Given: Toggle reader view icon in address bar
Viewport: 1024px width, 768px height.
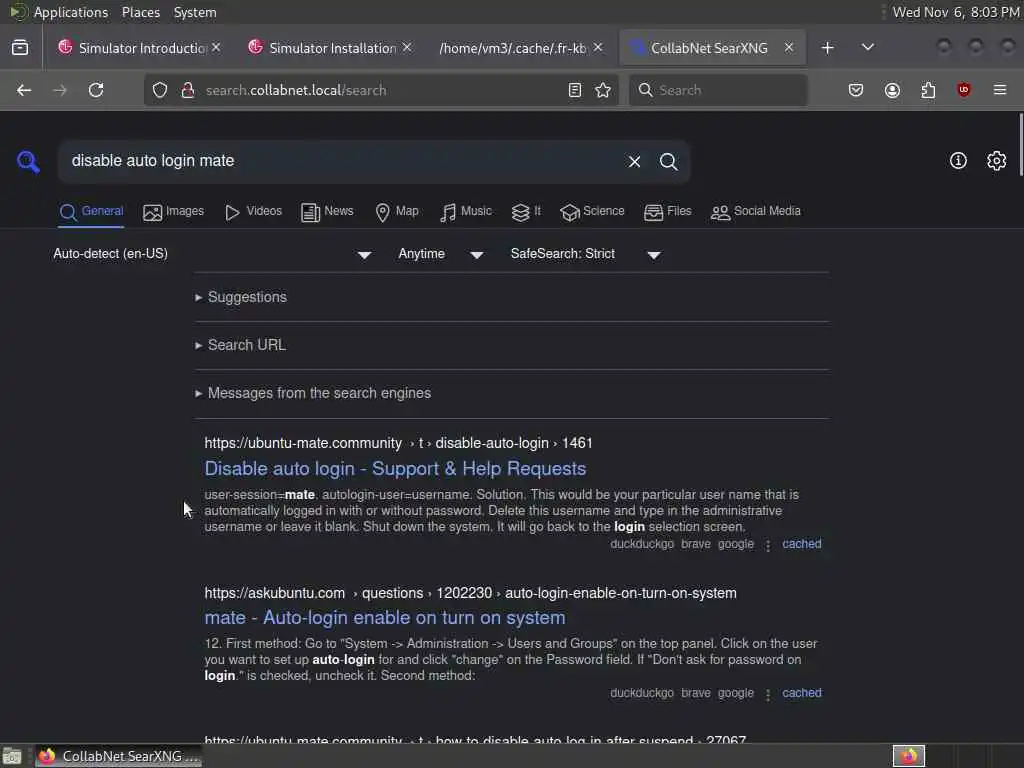Looking at the screenshot, I should 575,90.
